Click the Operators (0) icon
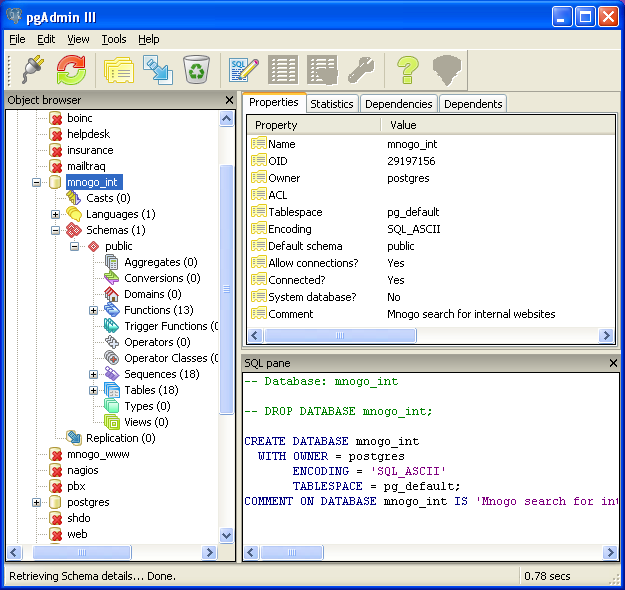The height and width of the screenshot is (590, 625). (112, 342)
